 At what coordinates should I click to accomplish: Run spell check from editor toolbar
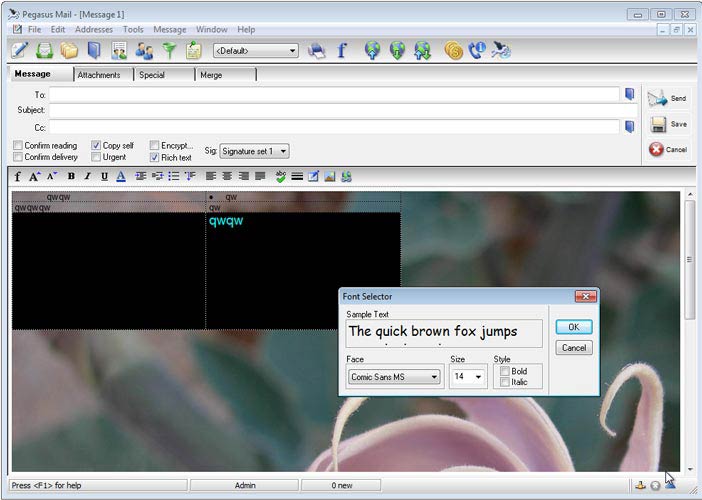tap(281, 177)
